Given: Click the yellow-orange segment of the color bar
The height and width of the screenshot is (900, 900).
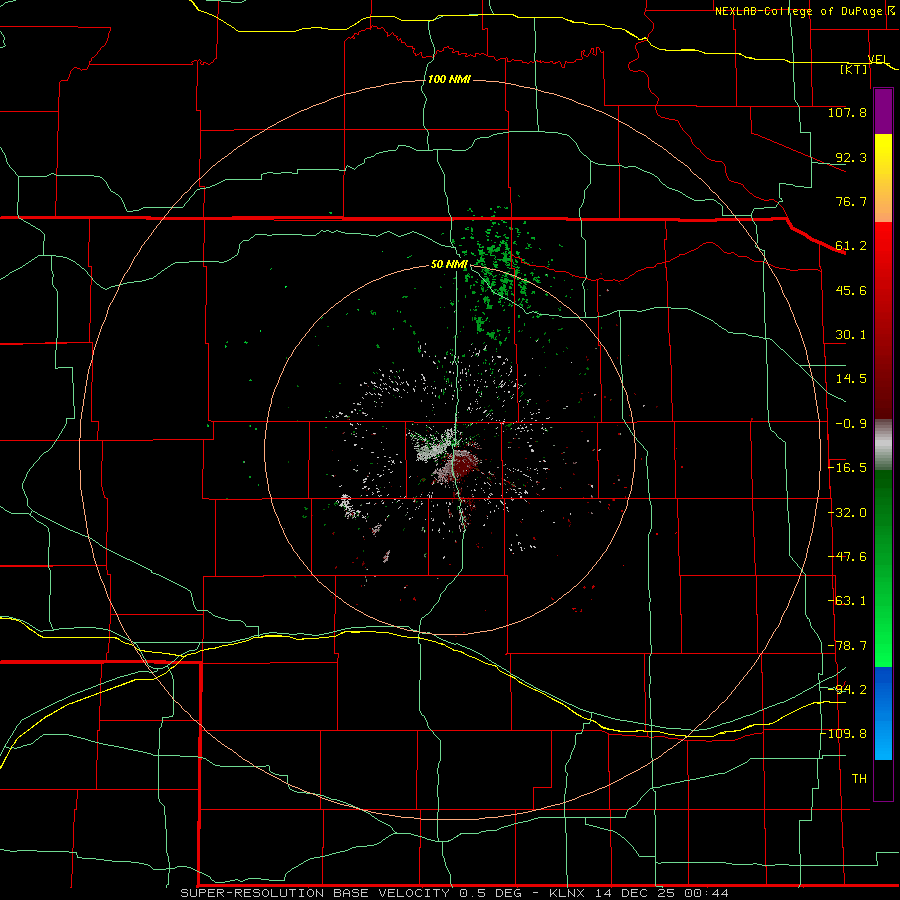Looking at the screenshot, I should coord(883,178).
